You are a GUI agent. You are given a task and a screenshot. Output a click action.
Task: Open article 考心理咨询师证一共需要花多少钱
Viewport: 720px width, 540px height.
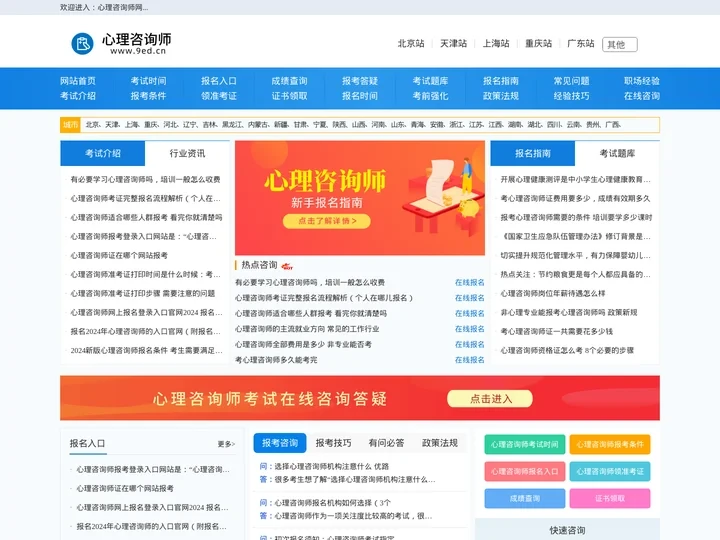click(x=557, y=332)
